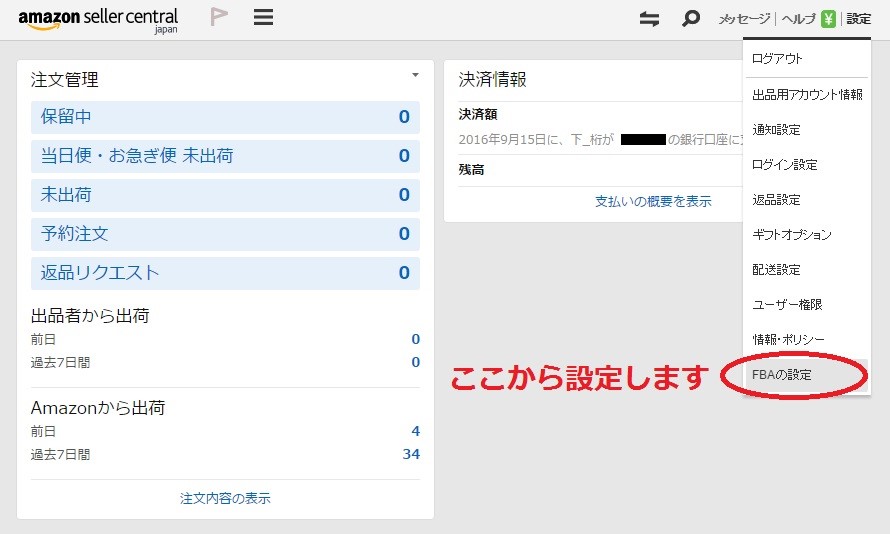Click the 決済情報 panel heading
The height and width of the screenshot is (534, 890).
pos(492,79)
